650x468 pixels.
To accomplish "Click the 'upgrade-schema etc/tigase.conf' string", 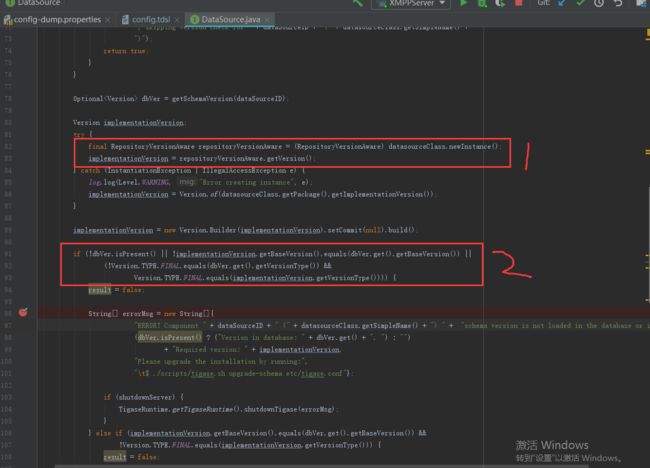I will click(284, 373).
